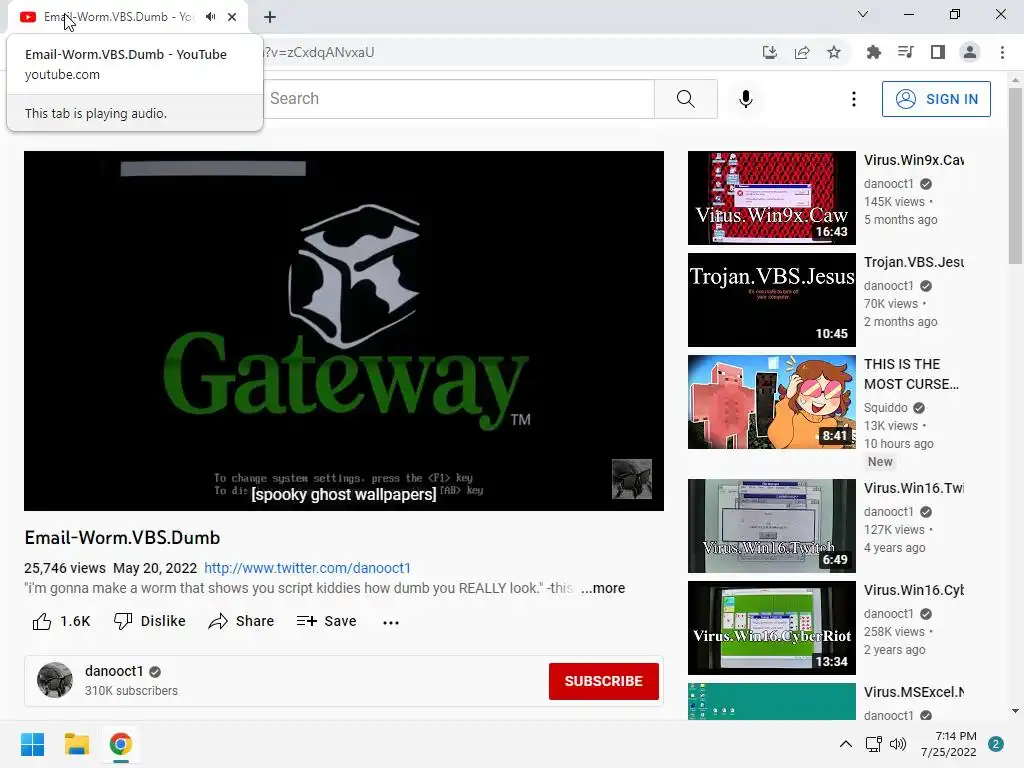Open the Chrome profile avatar icon
This screenshot has height=768, width=1024.
point(970,52)
